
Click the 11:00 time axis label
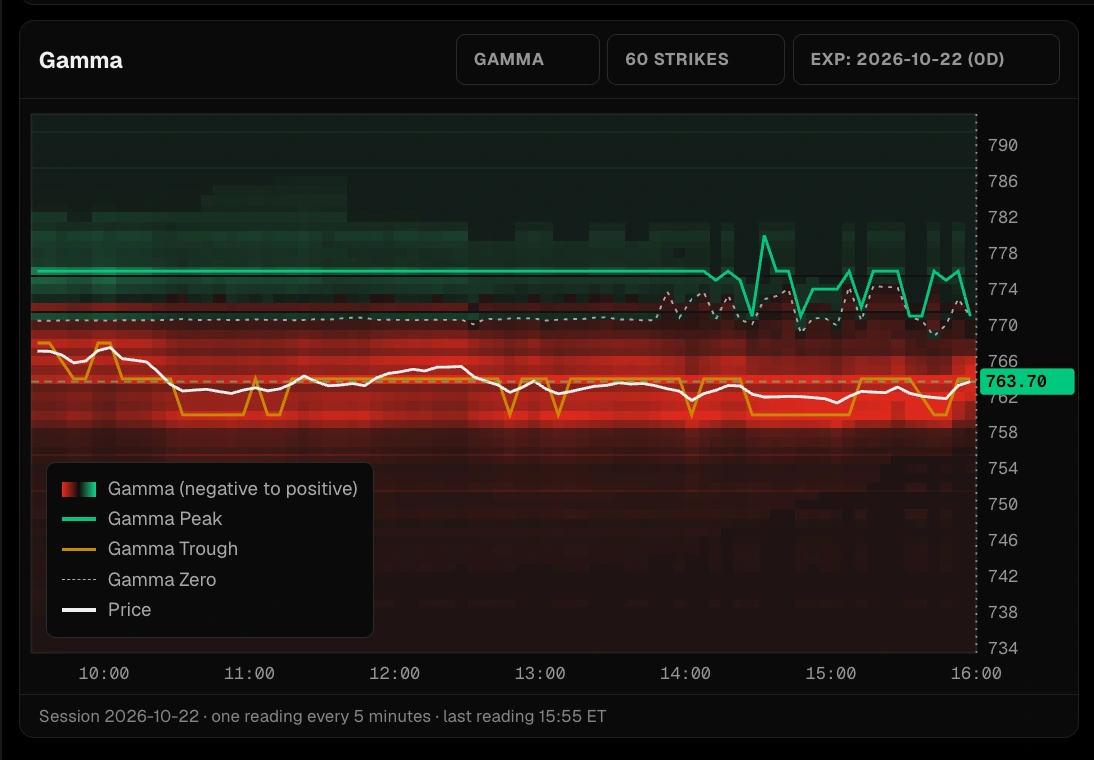249,673
